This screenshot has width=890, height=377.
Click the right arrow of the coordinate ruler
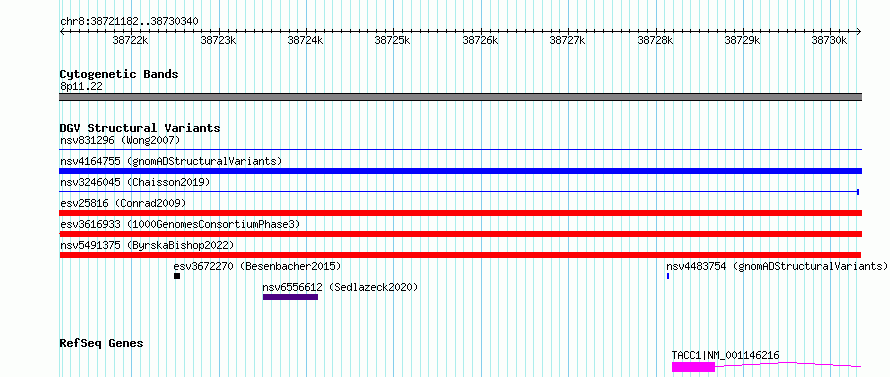pos(858,31)
